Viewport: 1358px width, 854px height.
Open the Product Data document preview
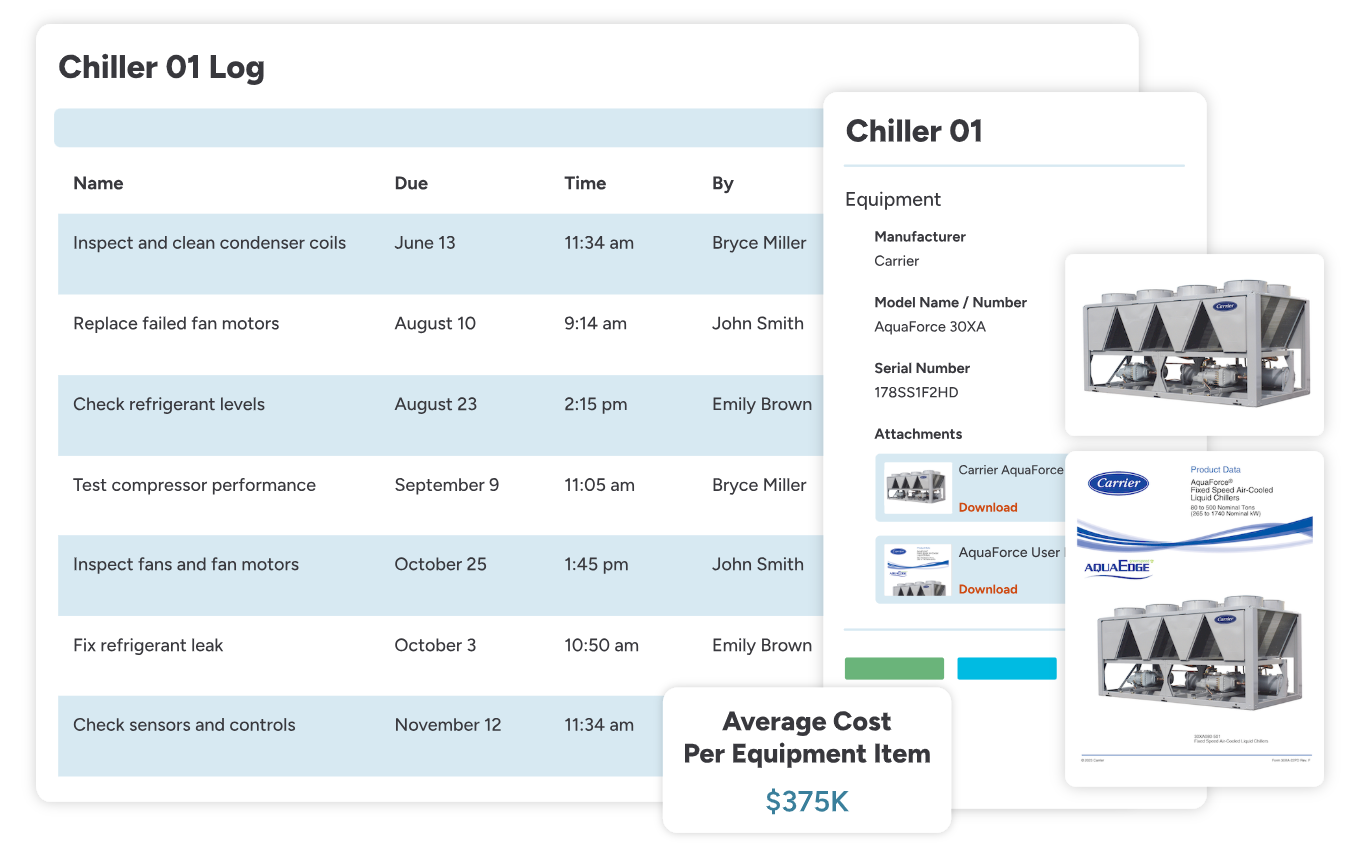pos(1194,619)
